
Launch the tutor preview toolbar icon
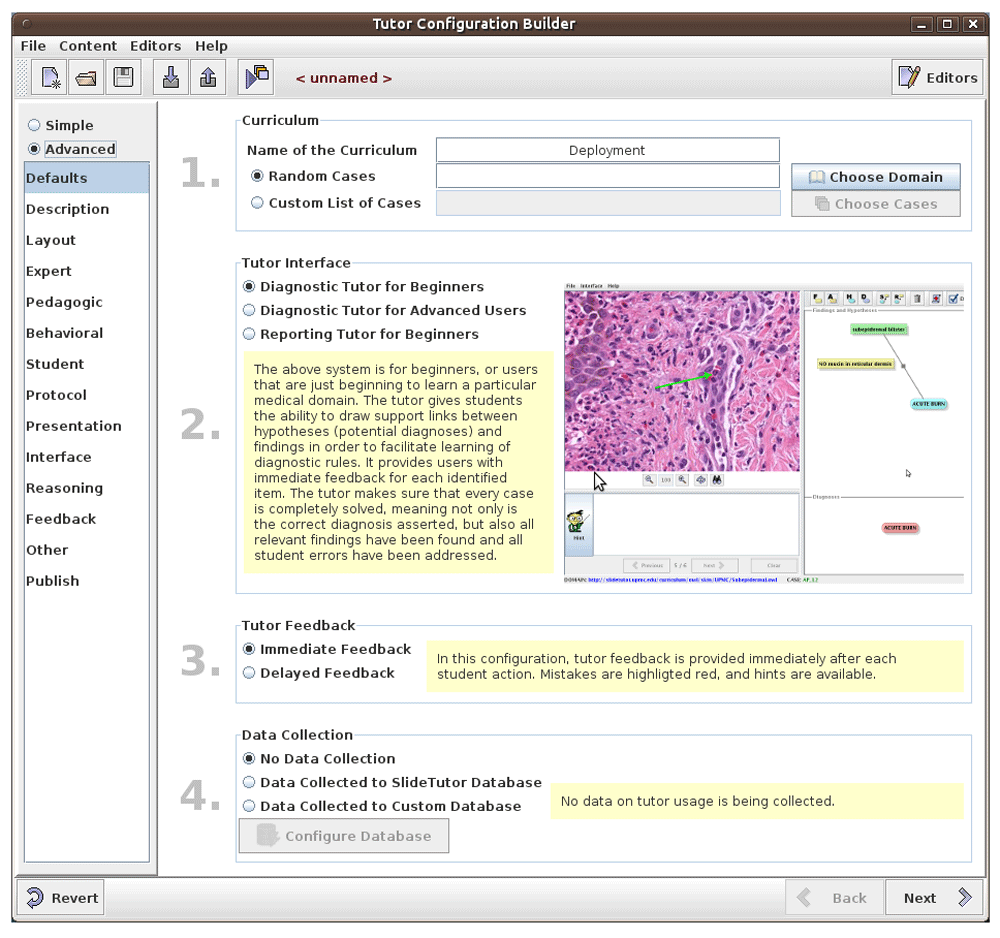256,78
